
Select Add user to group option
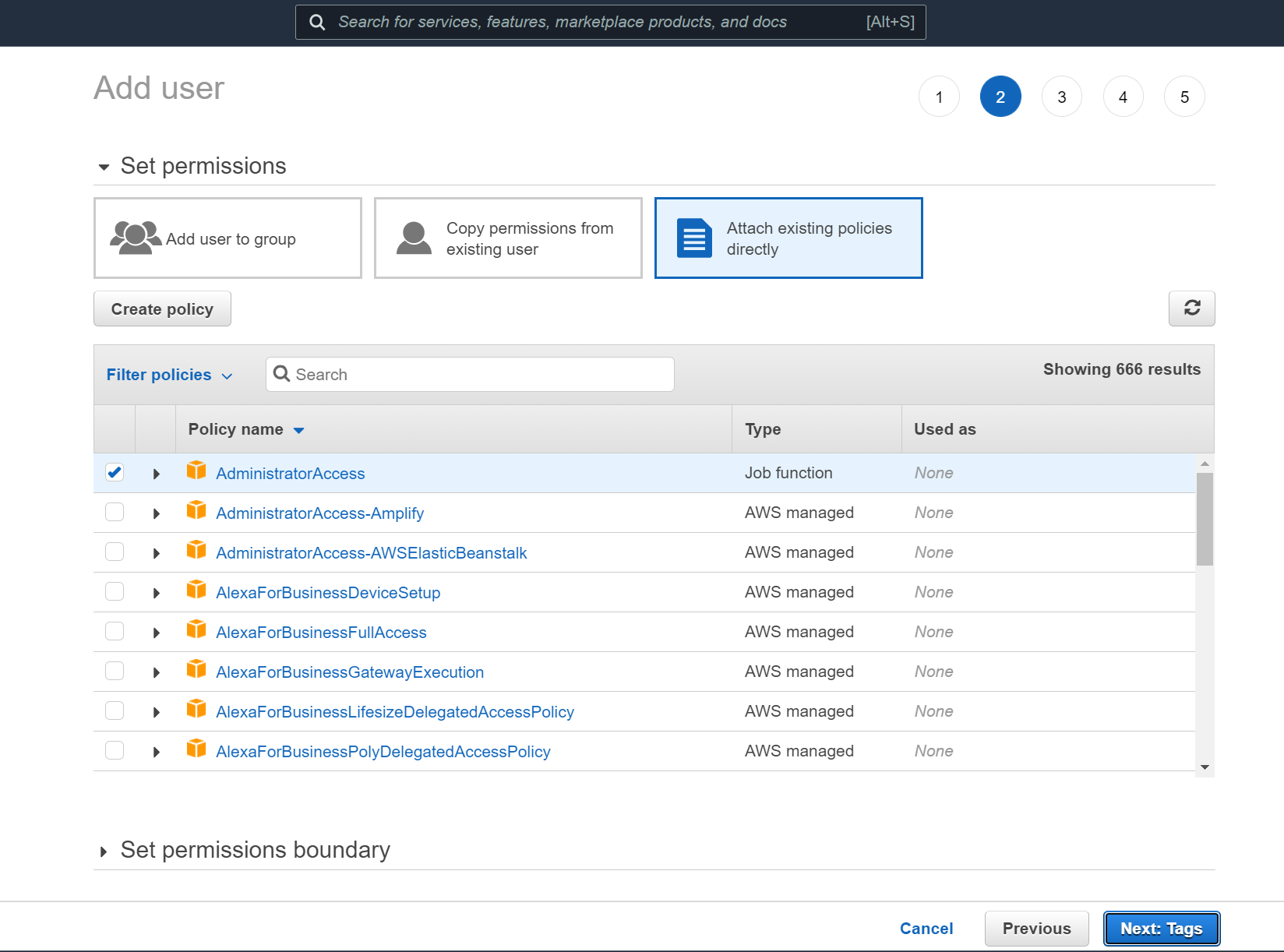pyautogui.click(x=228, y=238)
